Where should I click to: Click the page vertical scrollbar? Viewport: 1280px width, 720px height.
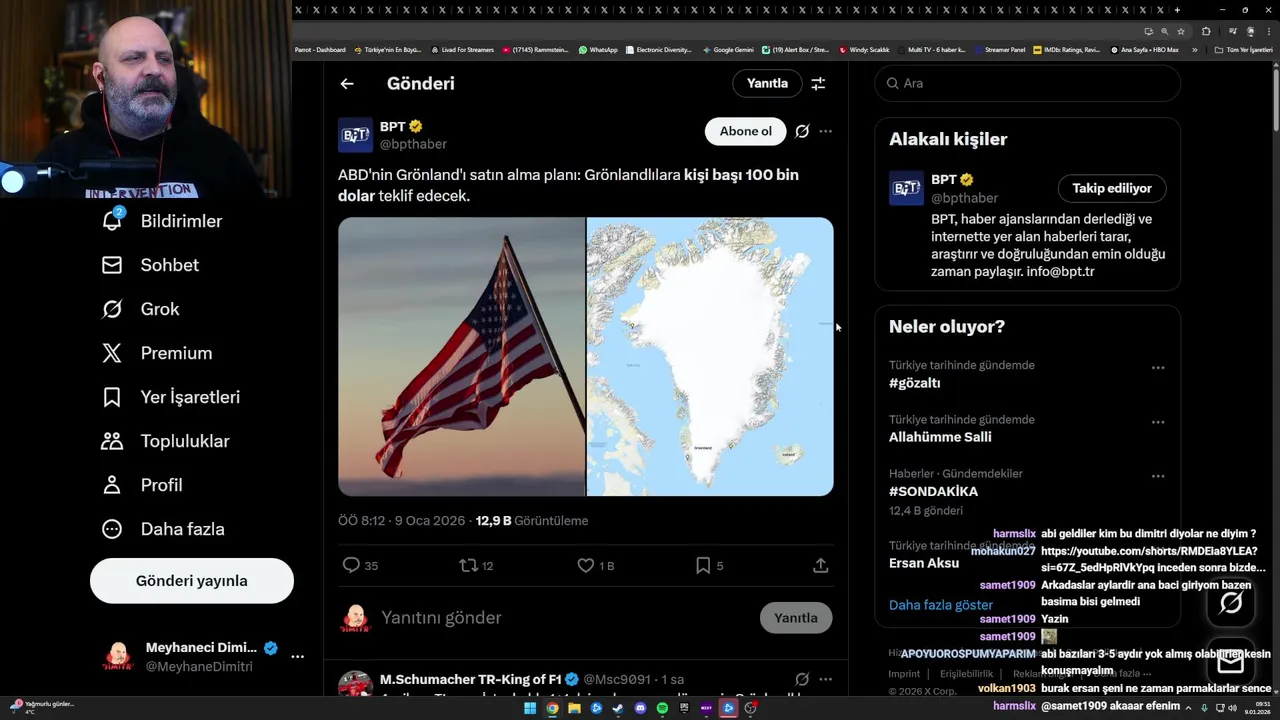(1275, 100)
